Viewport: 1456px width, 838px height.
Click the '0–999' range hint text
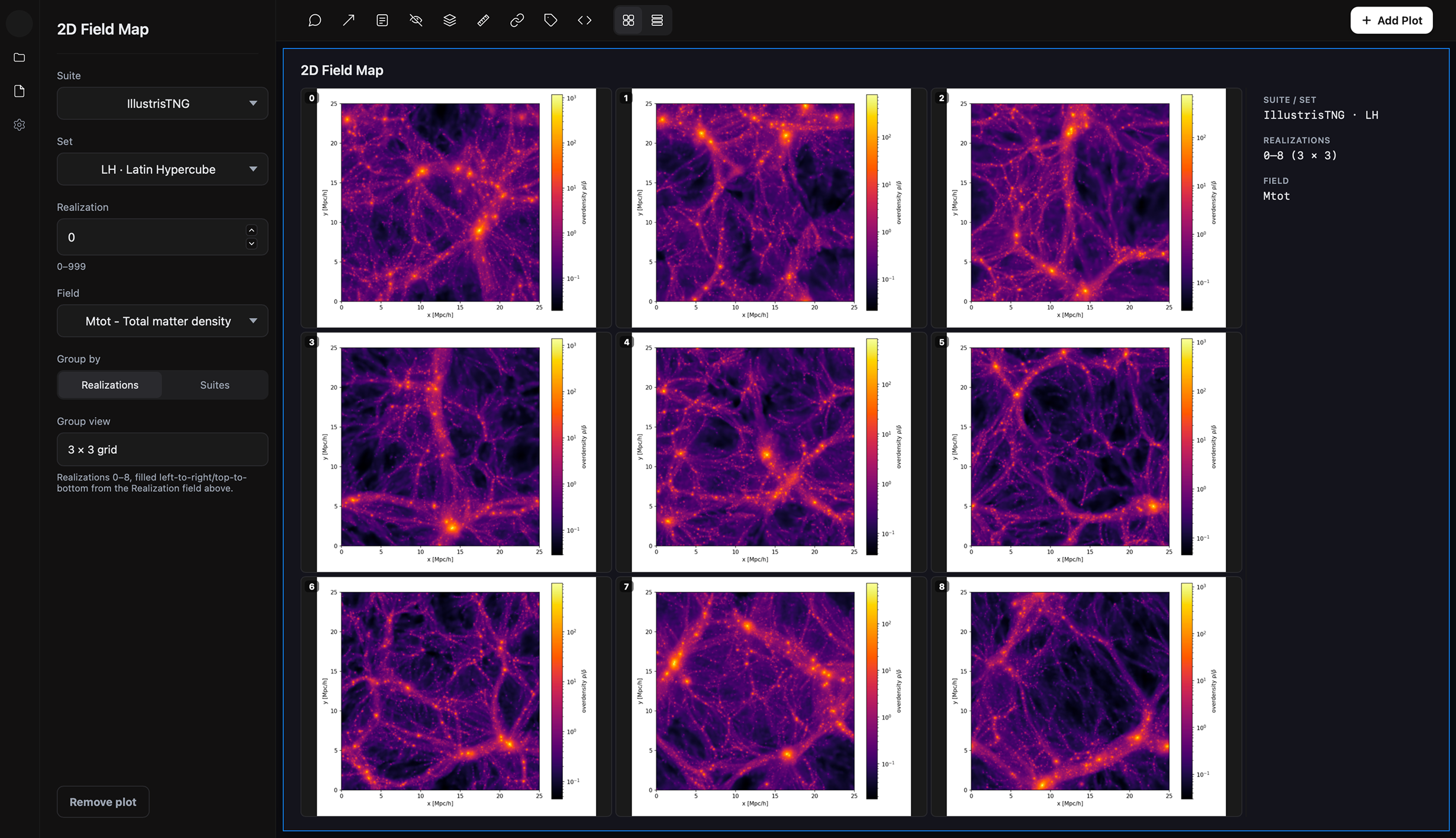72,266
